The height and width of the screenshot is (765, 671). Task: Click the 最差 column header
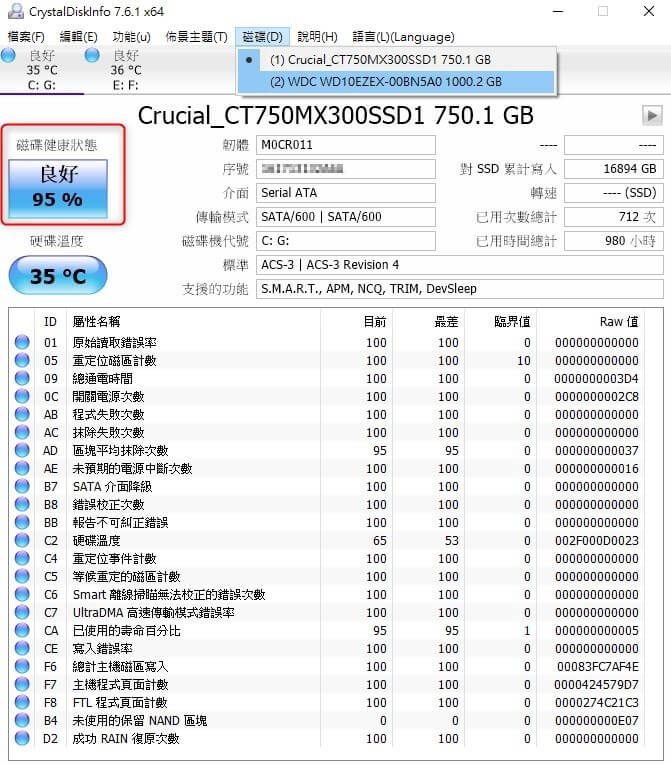(x=428, y=322)
